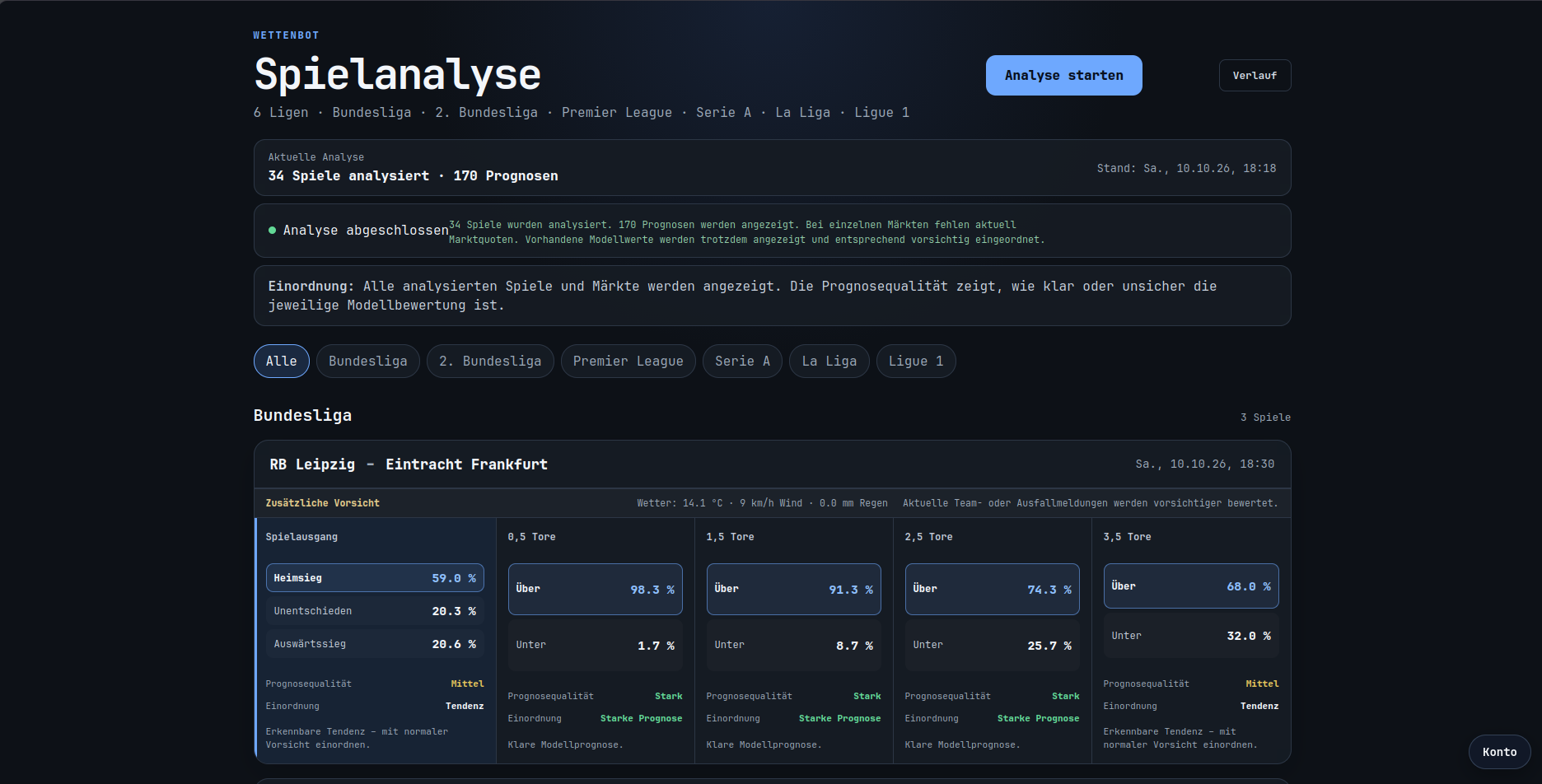Filter by La Liga chip
The height and width of the screenshot is (784, 1542).
pos(829,361)
